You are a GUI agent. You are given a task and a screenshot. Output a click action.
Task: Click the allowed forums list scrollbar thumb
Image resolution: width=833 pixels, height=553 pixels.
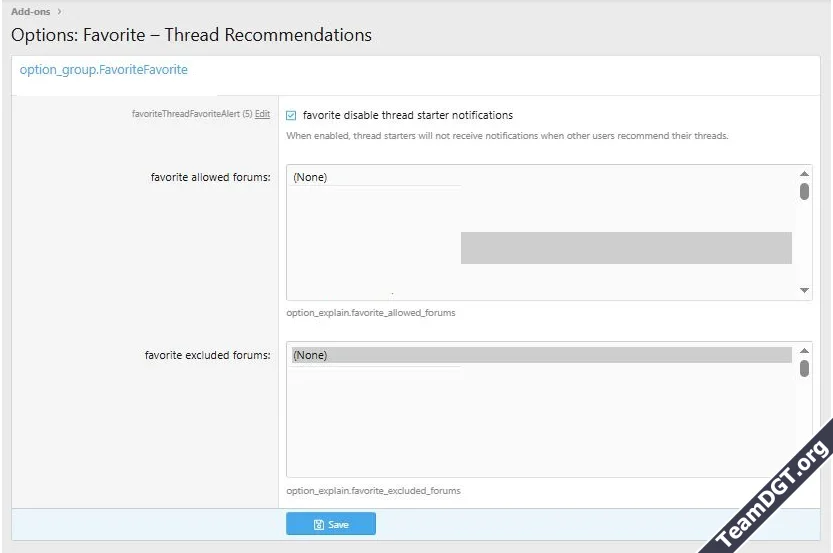[x=804, y=191]
